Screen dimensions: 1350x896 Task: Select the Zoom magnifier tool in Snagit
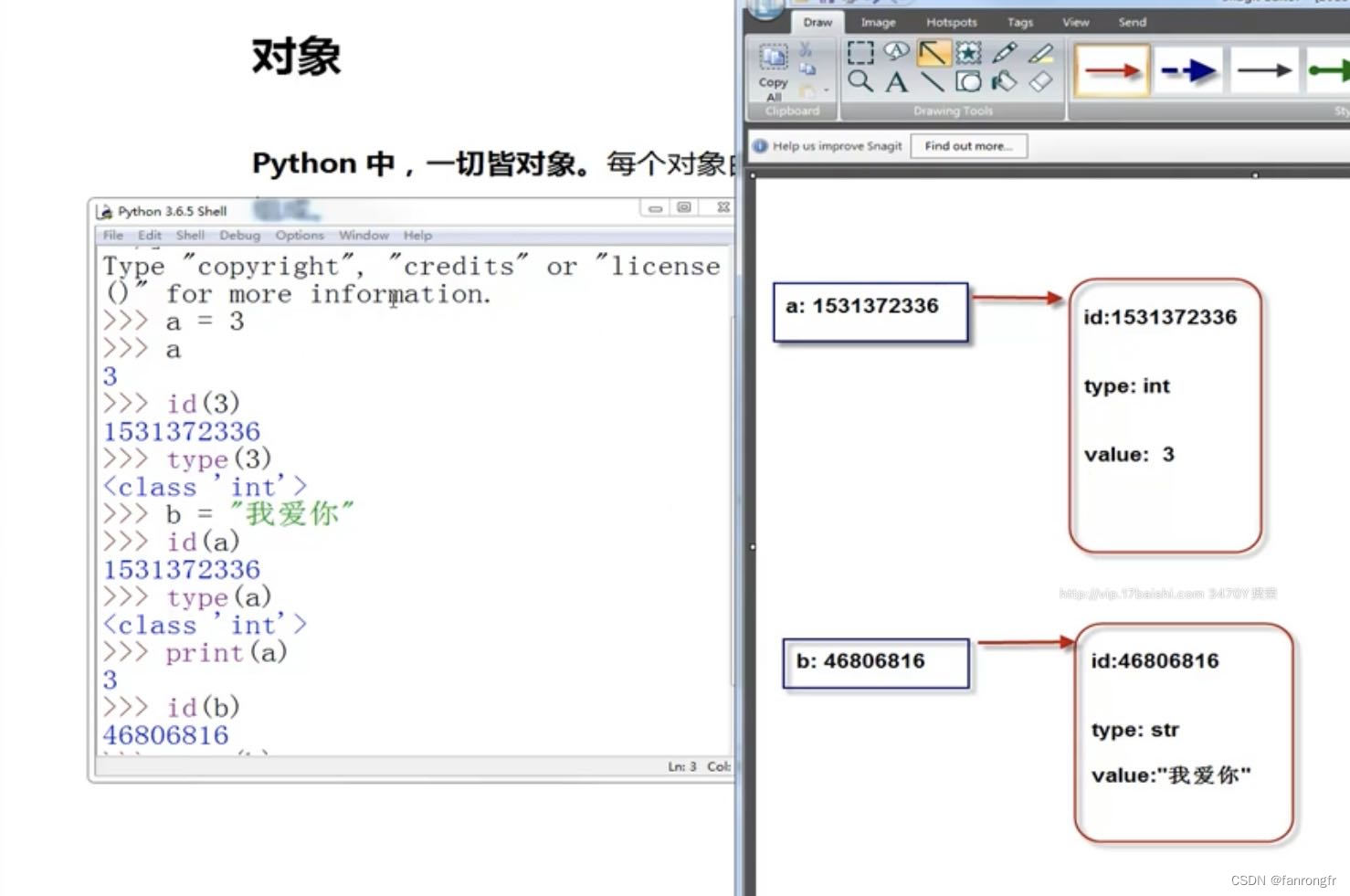click(x=860, y=81)
